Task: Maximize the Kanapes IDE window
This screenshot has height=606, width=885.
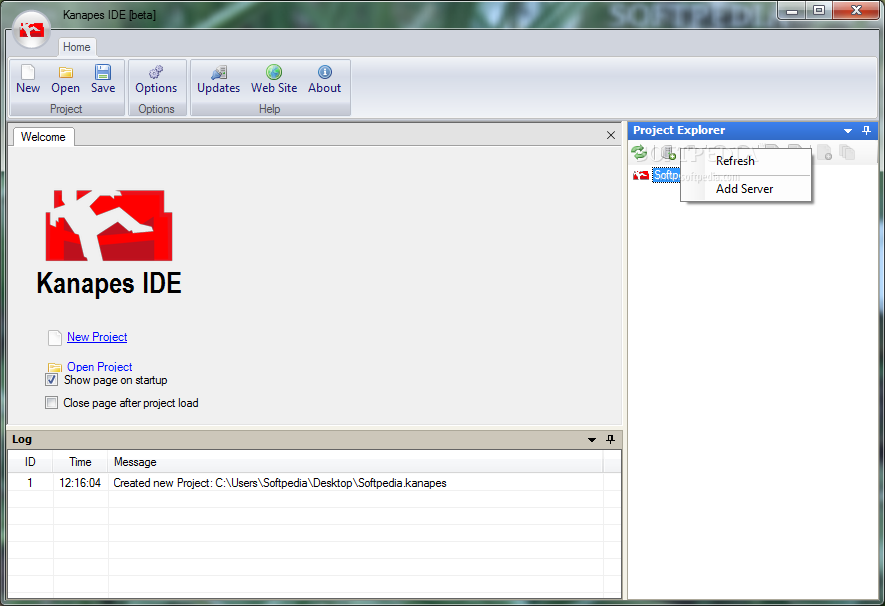Action: click(x=818, y=11)
